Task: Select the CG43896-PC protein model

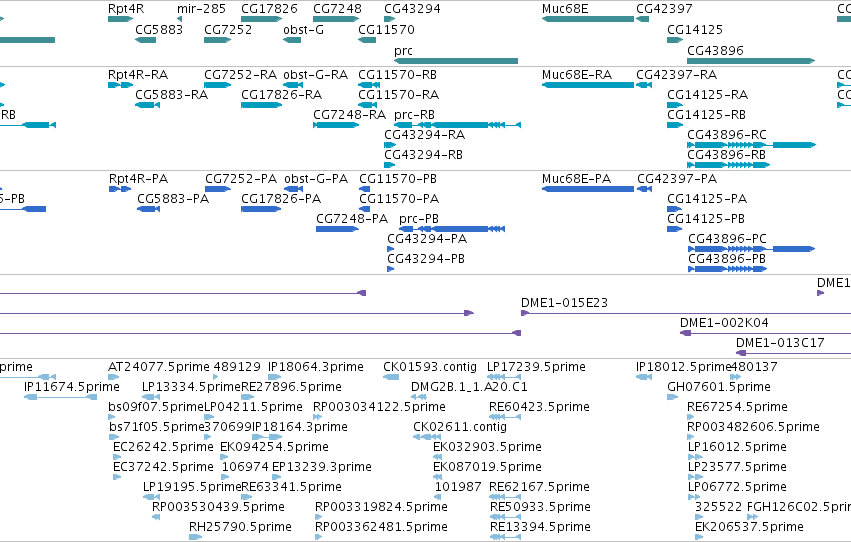Action: [752, 249]
